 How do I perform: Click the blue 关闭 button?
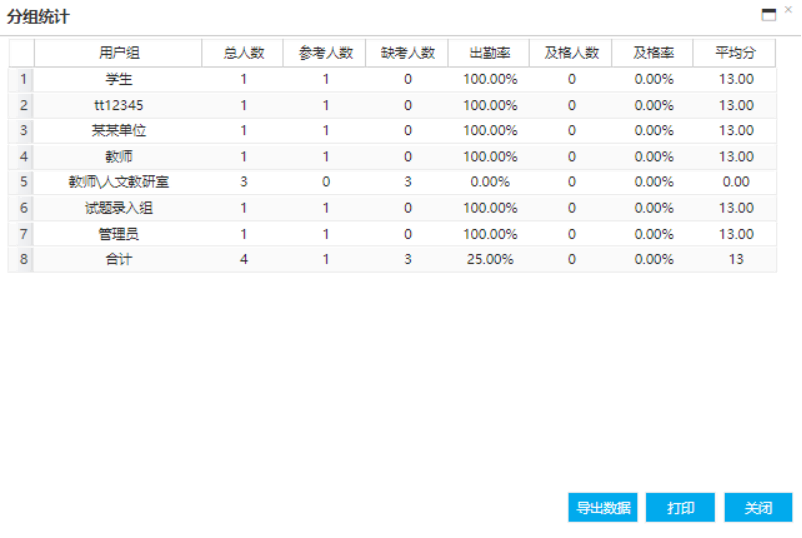tap(758, 507)
